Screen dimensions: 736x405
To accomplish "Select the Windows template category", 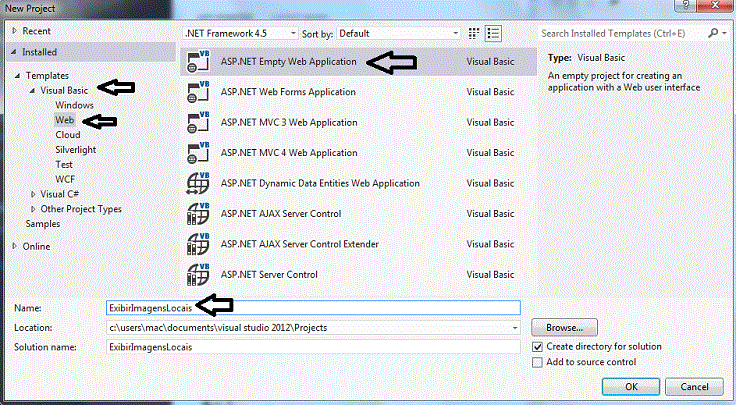I will pos(74,105).
